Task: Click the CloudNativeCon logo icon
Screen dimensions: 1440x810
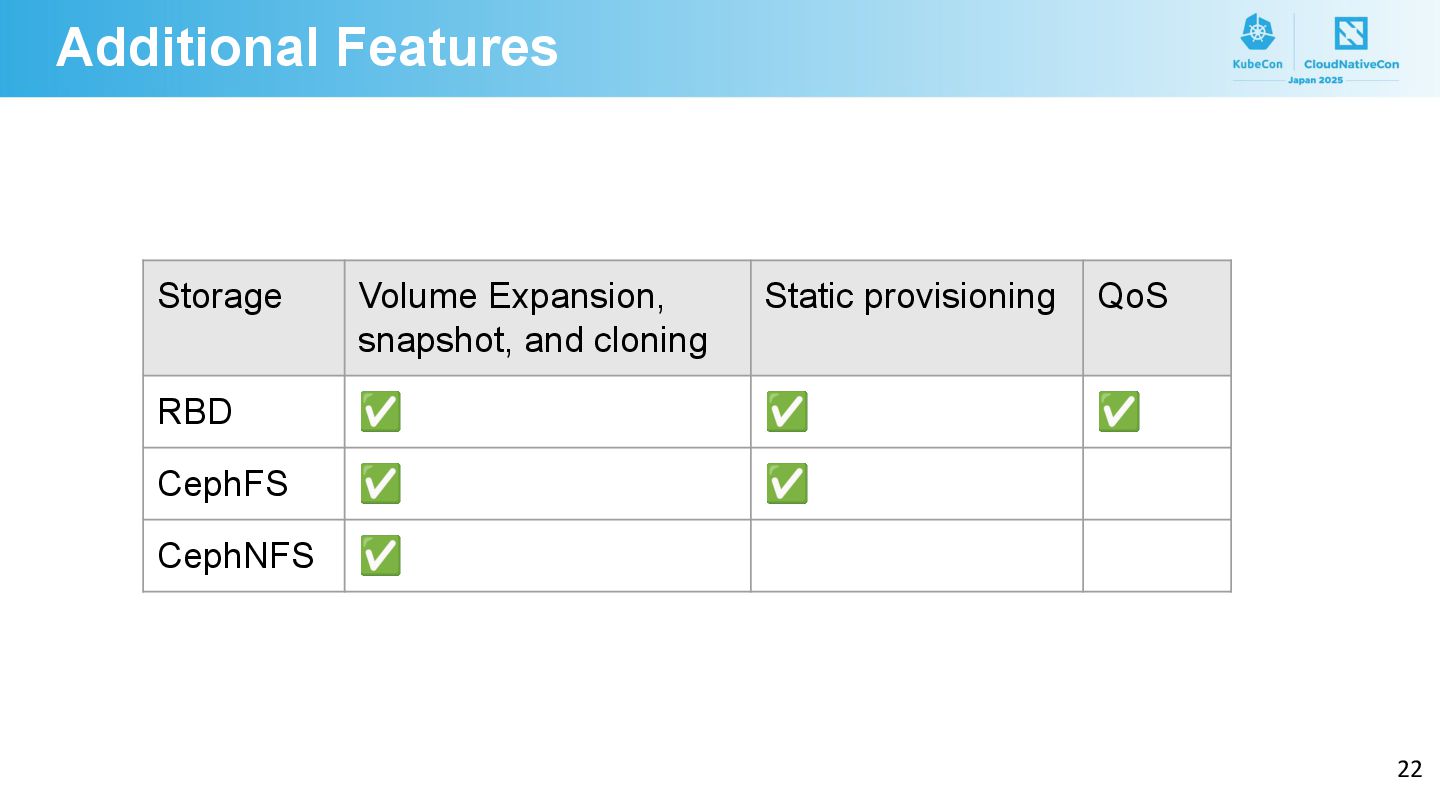Action: pos(1351,33)
